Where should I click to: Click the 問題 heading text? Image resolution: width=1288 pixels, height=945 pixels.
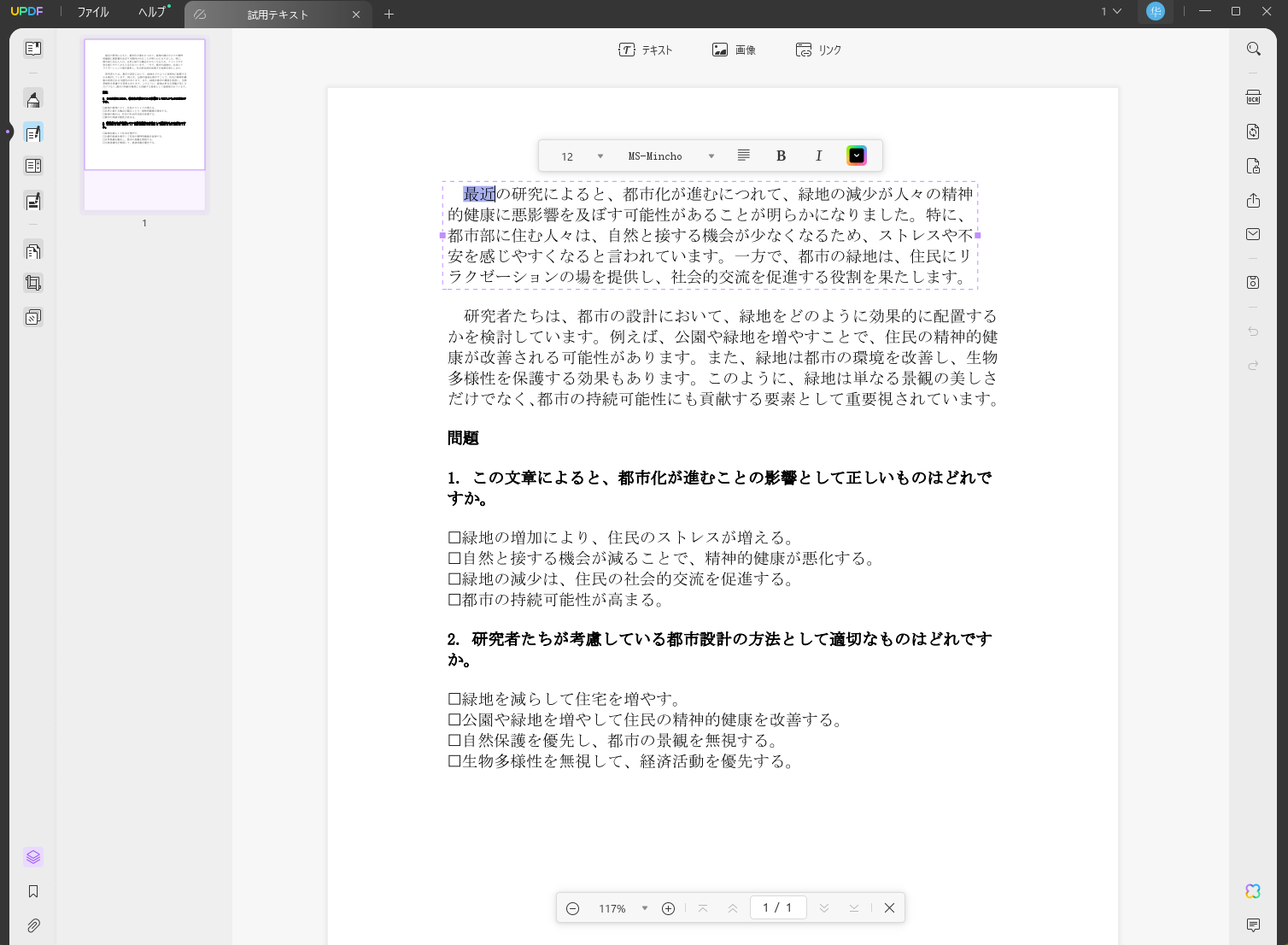pyautogui.click(x=463, y=438)
